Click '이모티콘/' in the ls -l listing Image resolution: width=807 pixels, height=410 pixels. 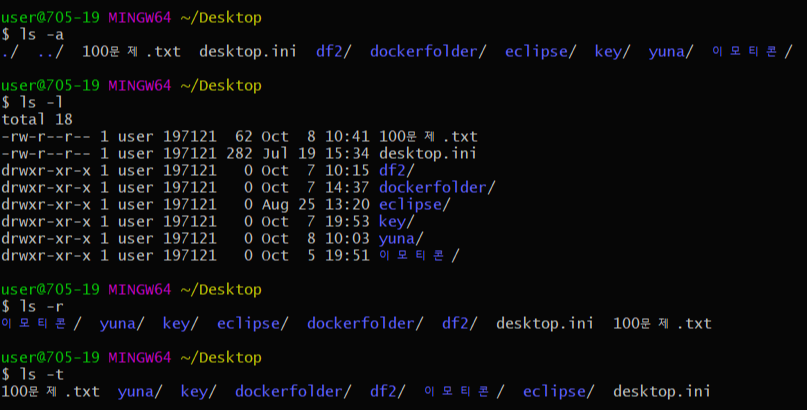point(419,255)
